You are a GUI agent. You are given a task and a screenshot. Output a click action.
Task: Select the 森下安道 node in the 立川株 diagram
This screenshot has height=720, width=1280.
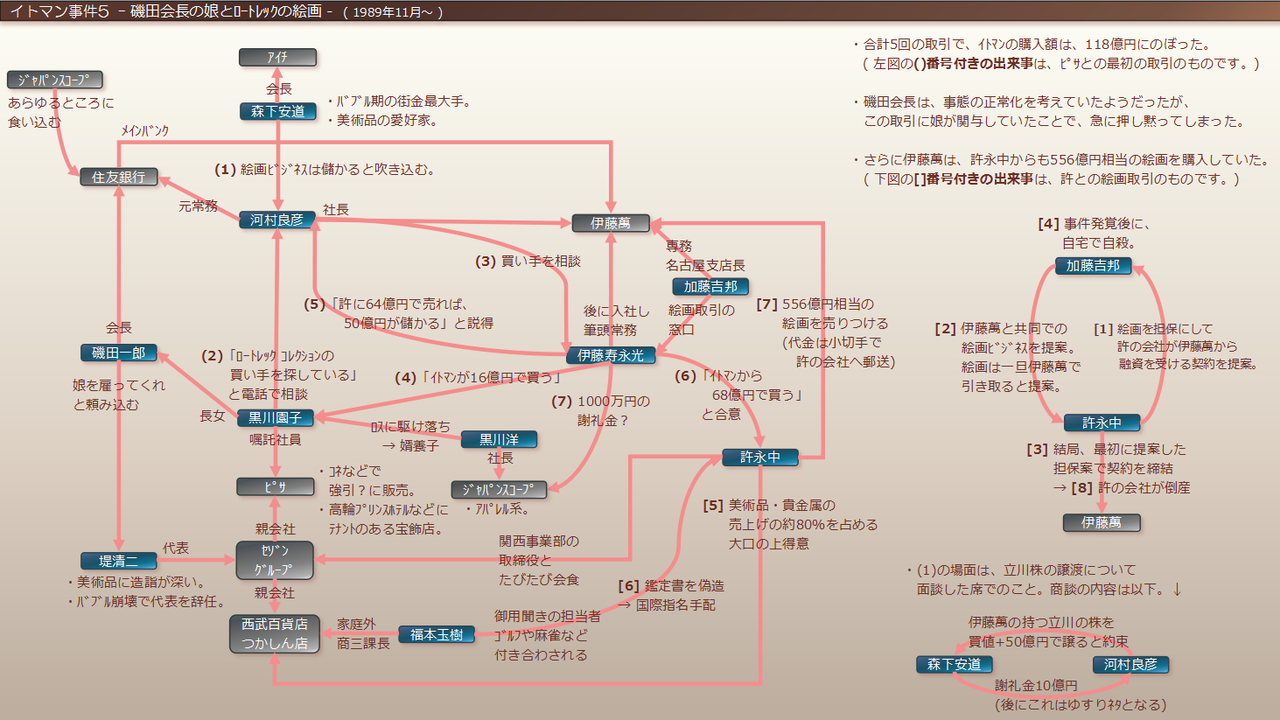pos(955,664)
